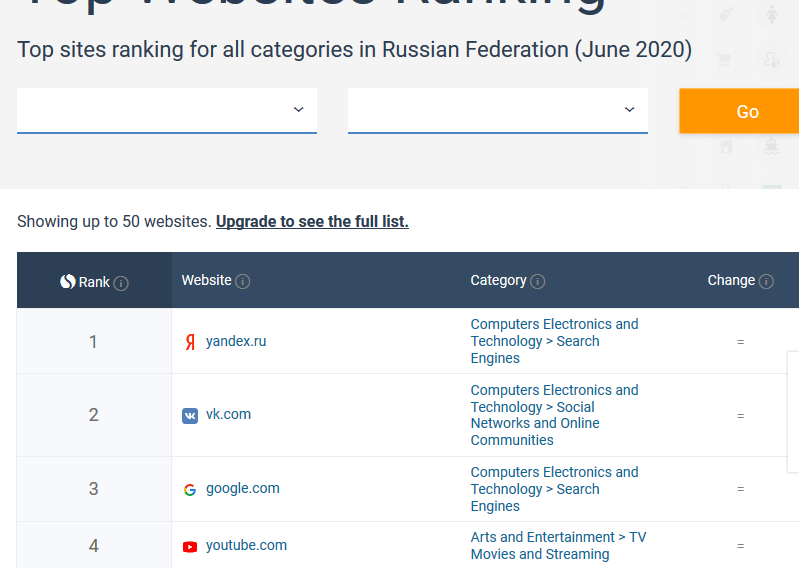Screen dimensions: 799x568
Task: Click the Website column header
Action: [x=206, y=280]
